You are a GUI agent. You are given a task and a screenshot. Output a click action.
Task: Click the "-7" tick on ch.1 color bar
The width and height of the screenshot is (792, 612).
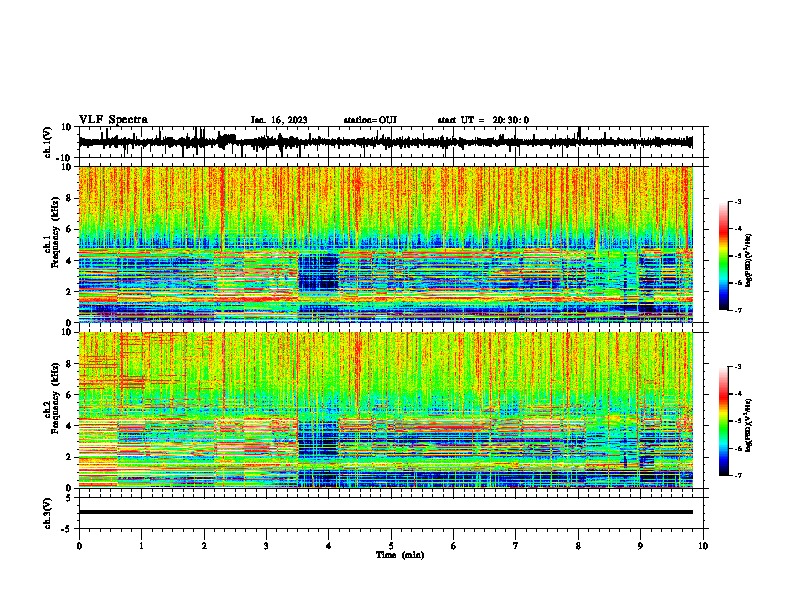point(738,310)
